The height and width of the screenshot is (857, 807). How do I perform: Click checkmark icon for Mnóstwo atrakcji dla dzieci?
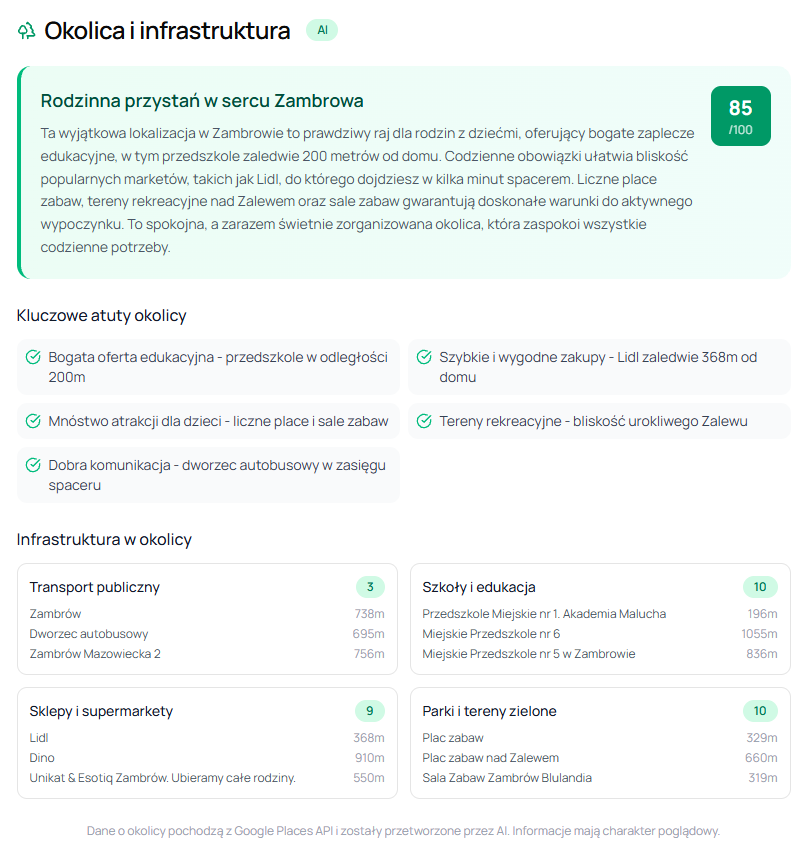click(x=33, y=421)
